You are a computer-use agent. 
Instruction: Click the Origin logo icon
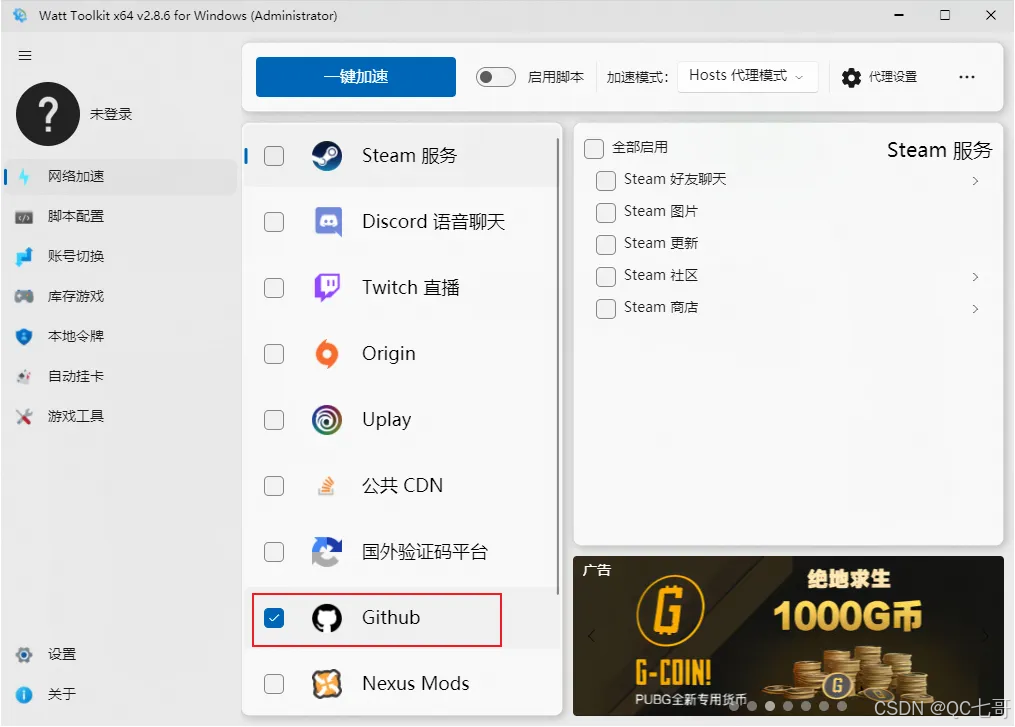point(327,354)
